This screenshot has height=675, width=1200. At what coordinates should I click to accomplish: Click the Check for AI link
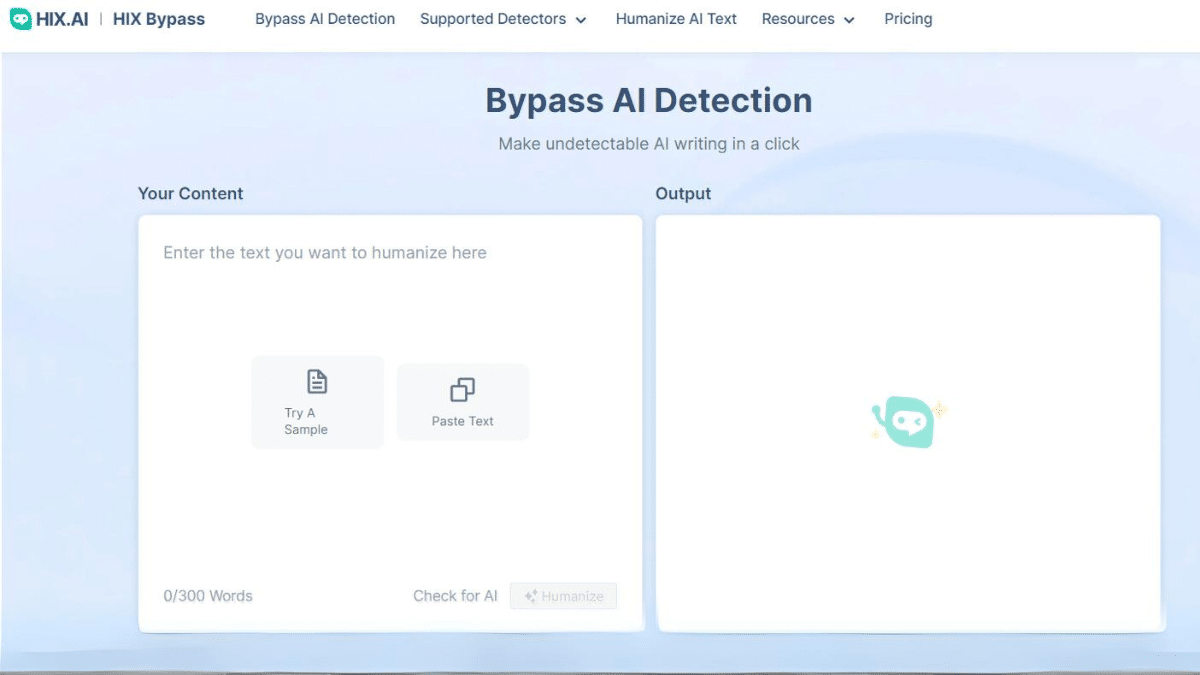point(455,596)
